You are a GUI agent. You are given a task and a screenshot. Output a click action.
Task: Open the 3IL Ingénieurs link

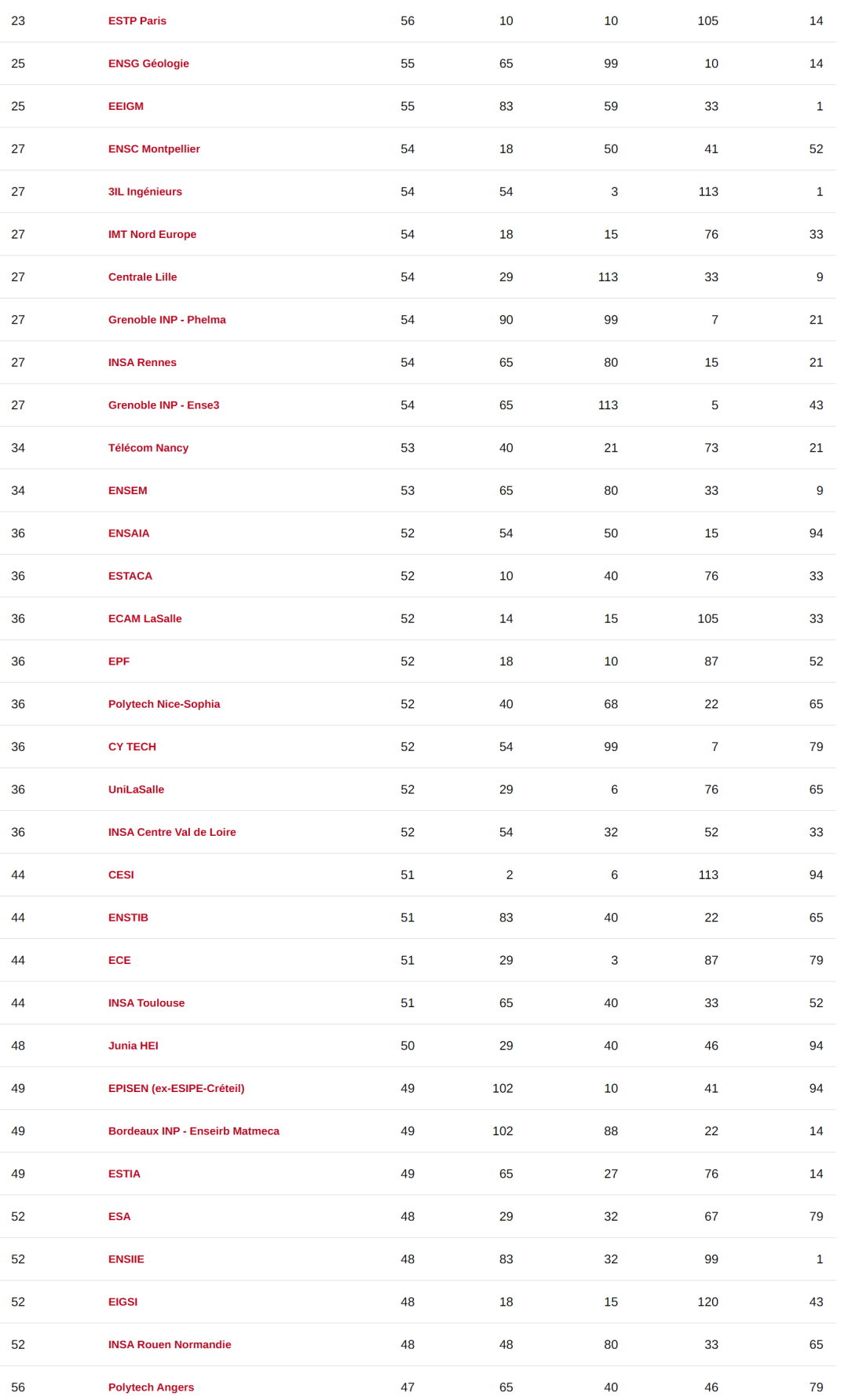[145, 192]
